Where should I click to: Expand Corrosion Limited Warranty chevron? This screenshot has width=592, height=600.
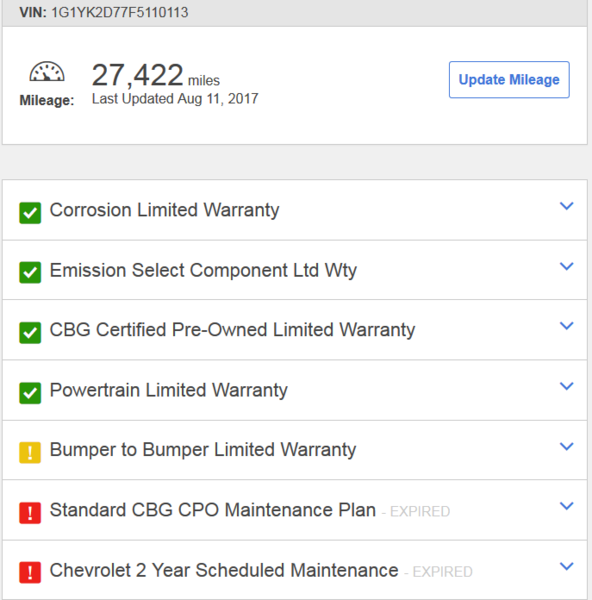[x=567, y=206]
